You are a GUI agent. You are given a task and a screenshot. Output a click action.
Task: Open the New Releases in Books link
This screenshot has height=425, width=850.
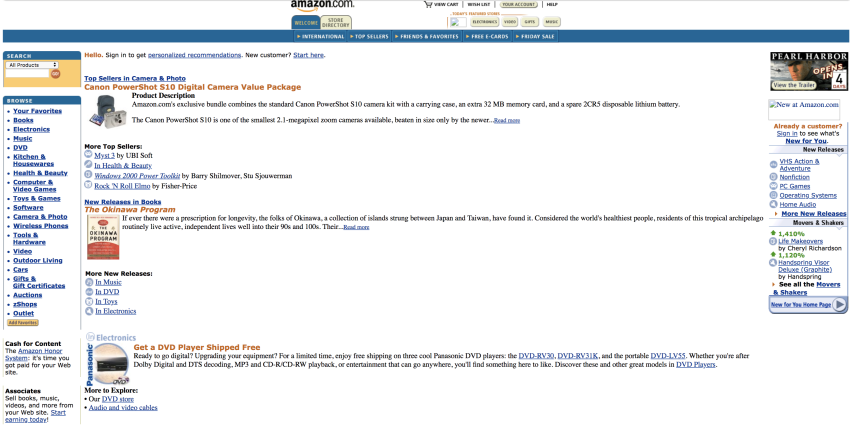click(123, 202)
